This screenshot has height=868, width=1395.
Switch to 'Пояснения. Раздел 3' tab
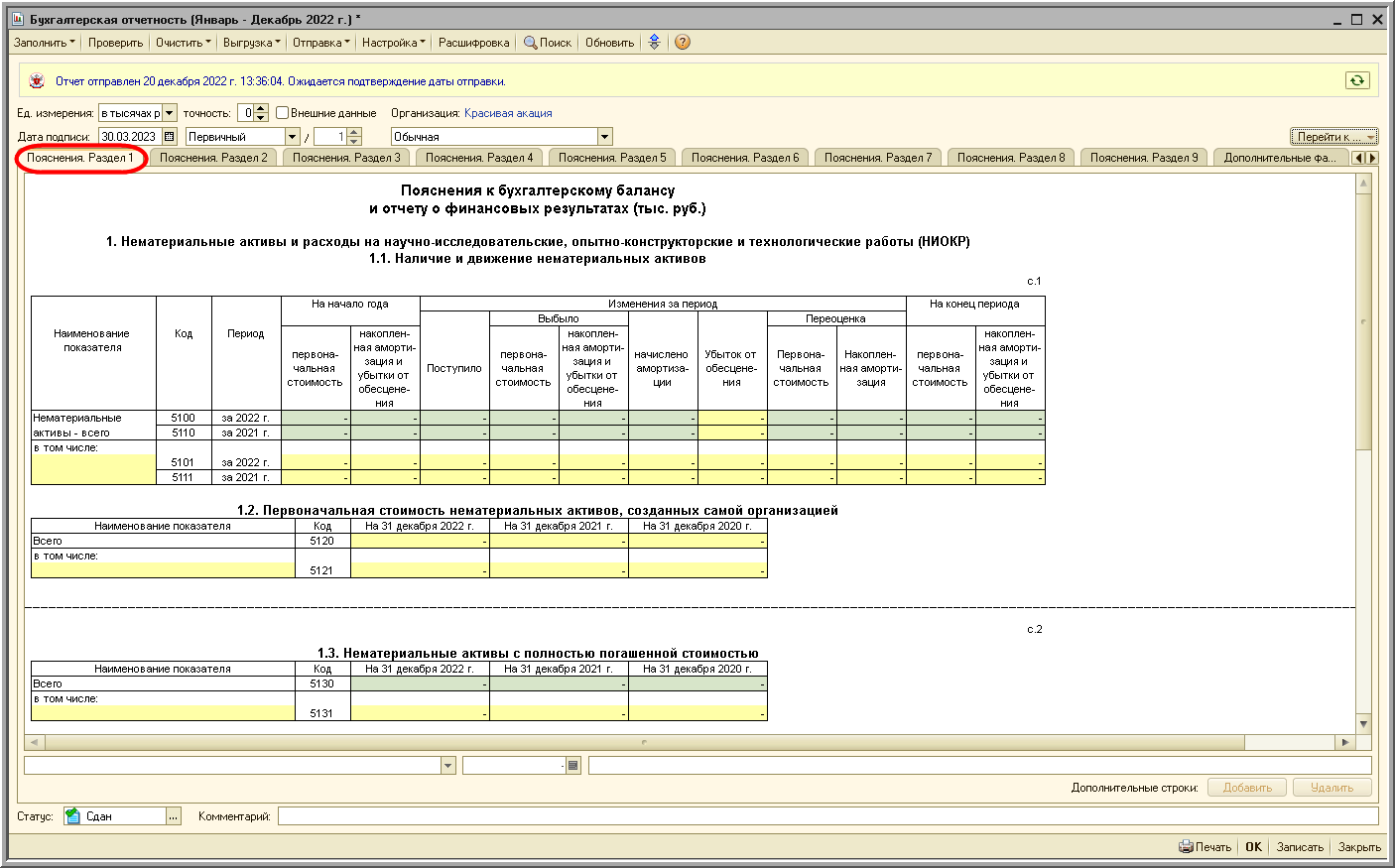[x=346, y=158]
